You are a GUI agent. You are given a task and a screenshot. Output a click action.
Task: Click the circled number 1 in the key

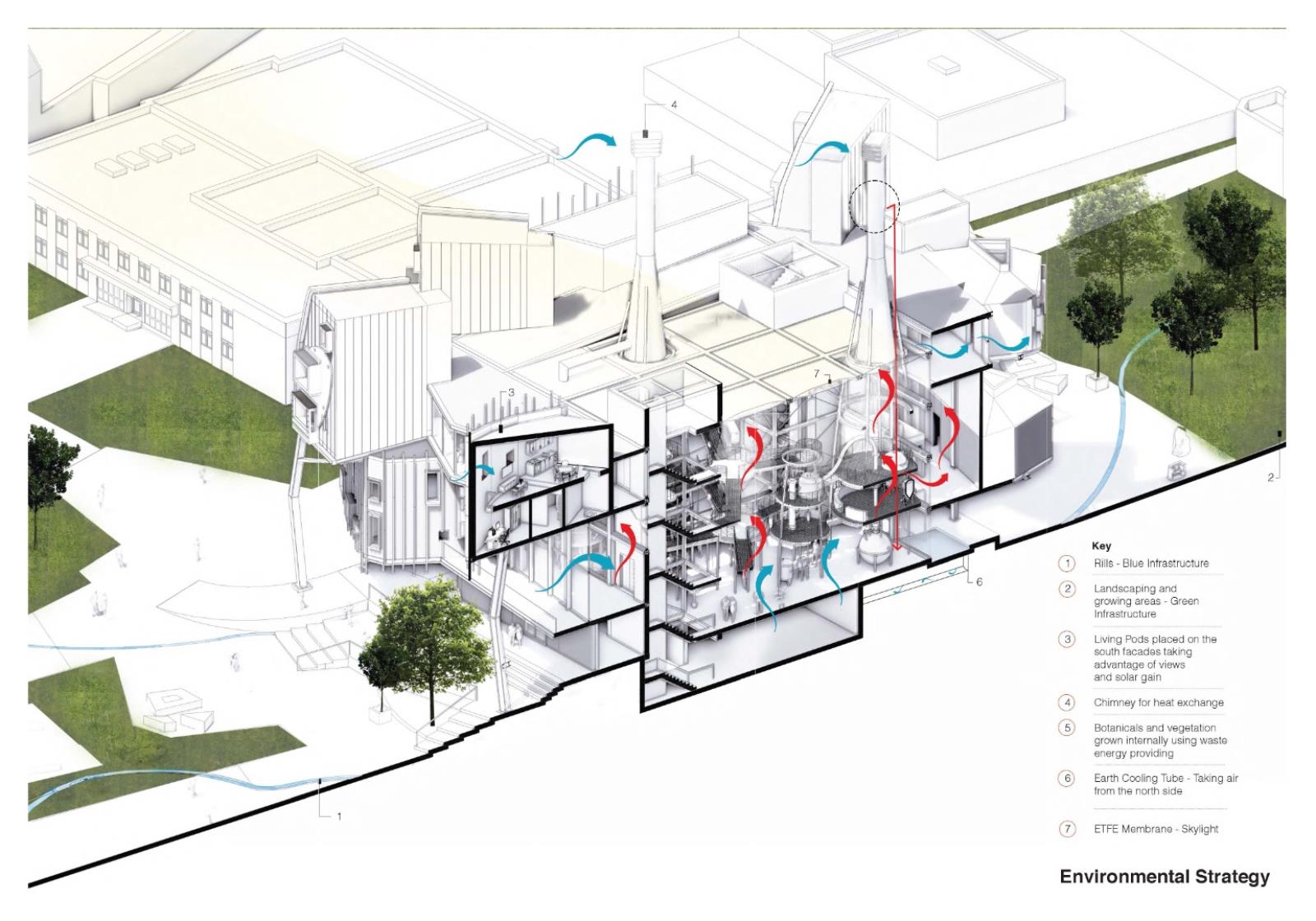1068,563
